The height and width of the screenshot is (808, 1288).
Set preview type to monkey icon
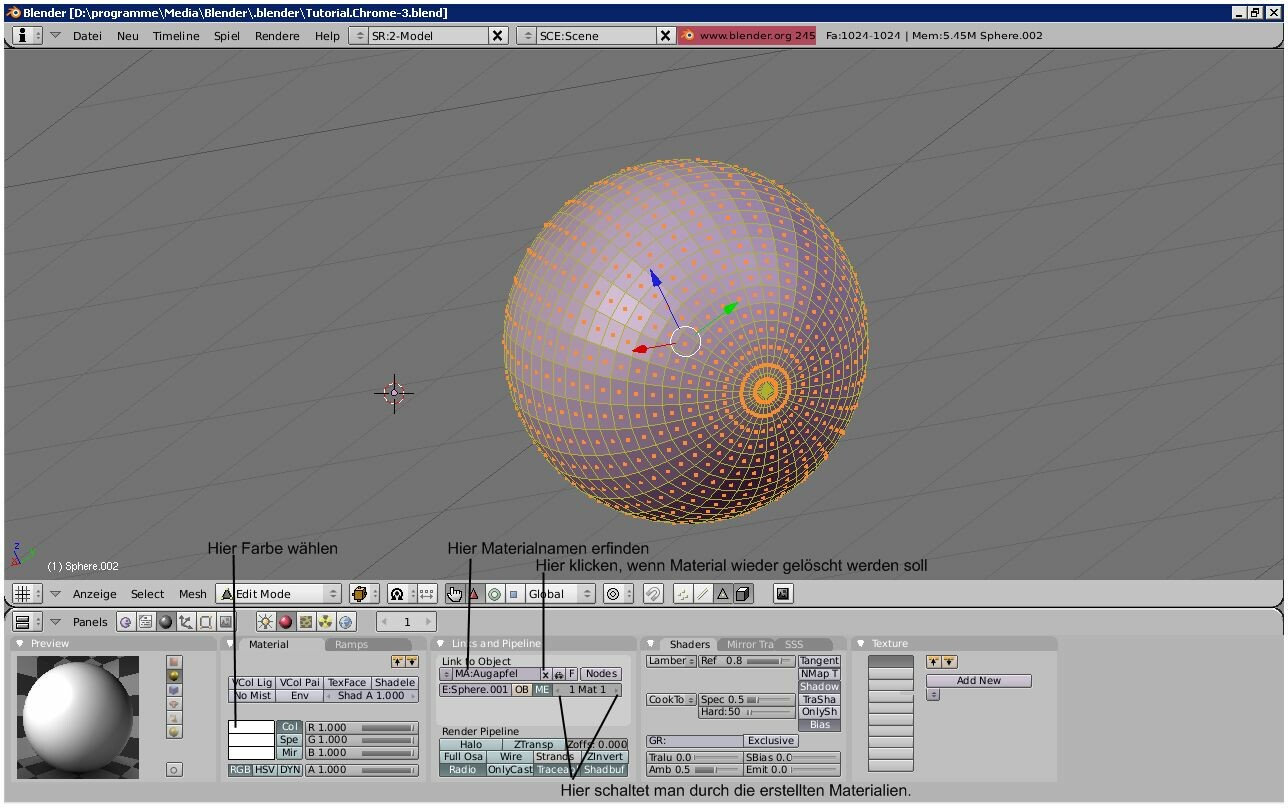point(175,704)
